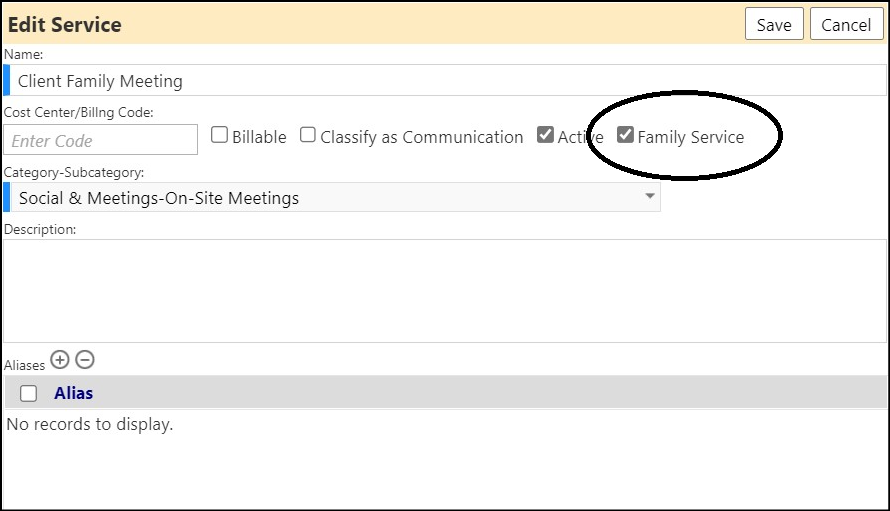Screen dimensions: 890x511
Task: Expand the Social & Meetings dropdown arrow
Action: coord(650,196)
